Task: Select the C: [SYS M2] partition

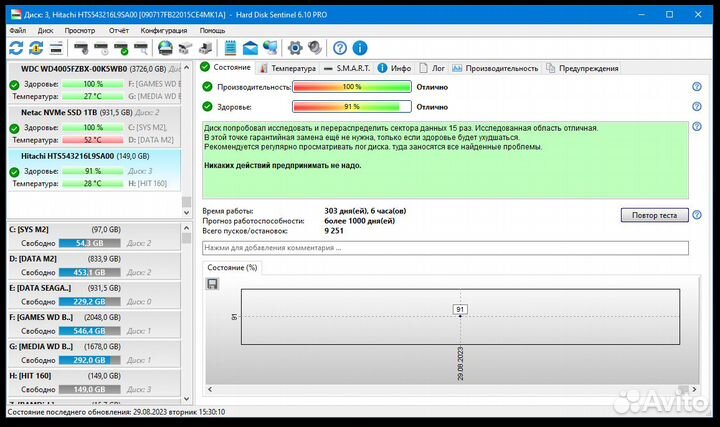Action: [95, 236]
